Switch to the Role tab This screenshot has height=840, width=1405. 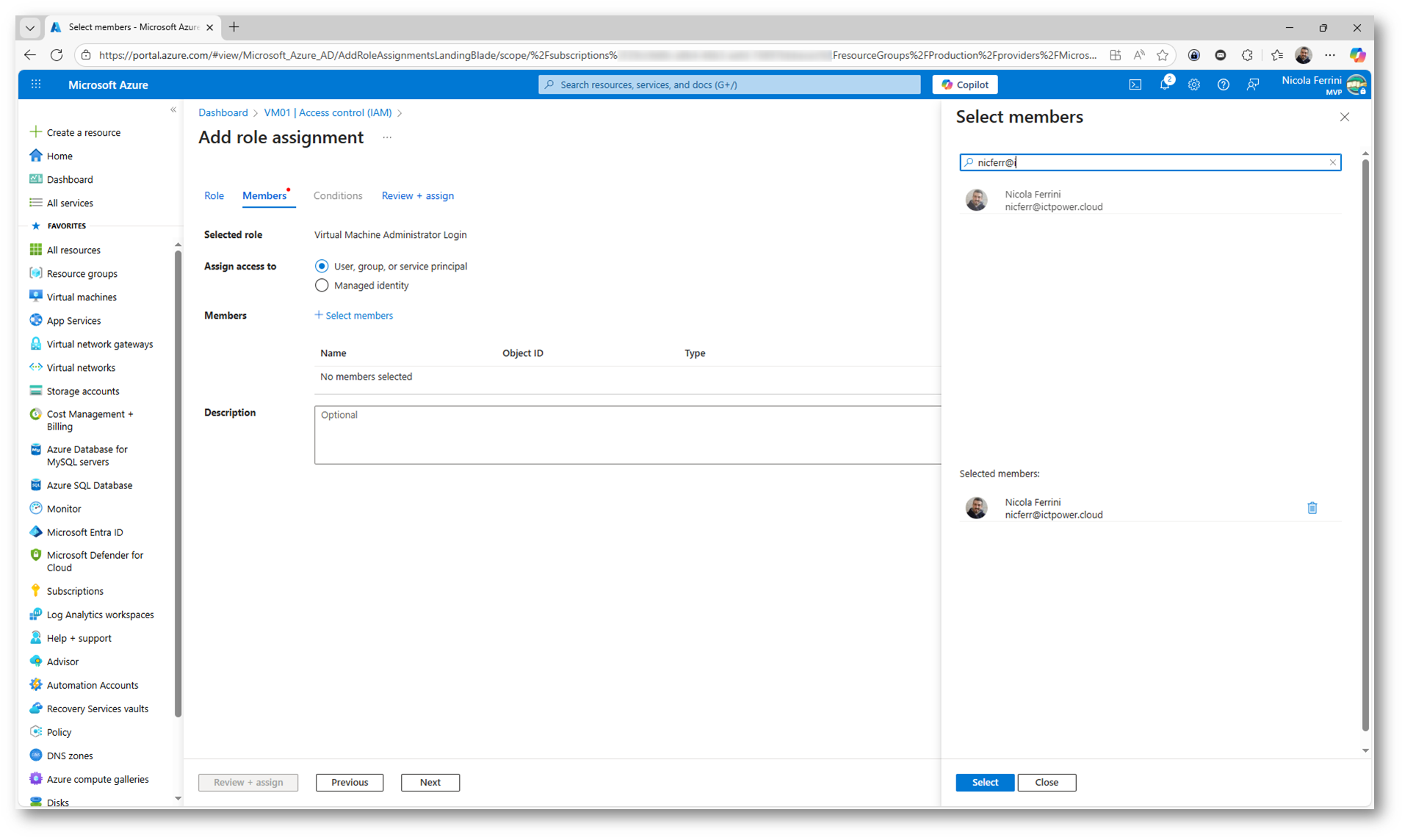[214, 196]
